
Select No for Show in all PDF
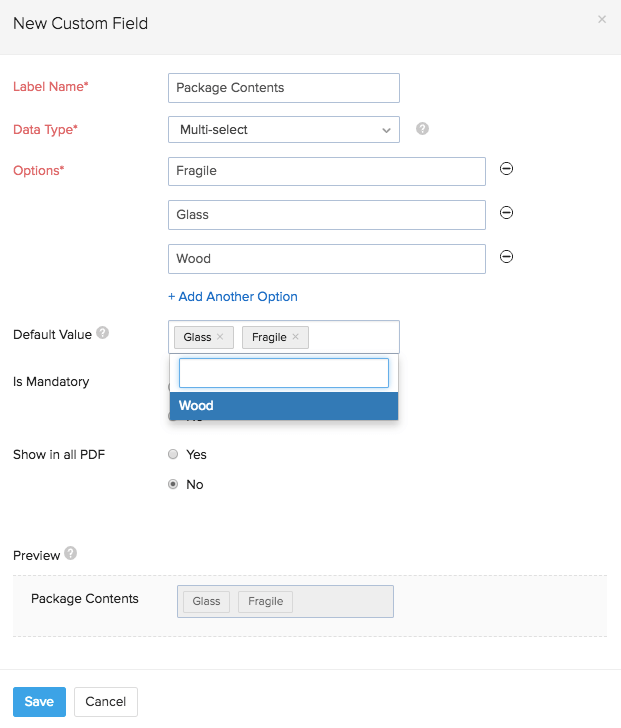point(173,484)
